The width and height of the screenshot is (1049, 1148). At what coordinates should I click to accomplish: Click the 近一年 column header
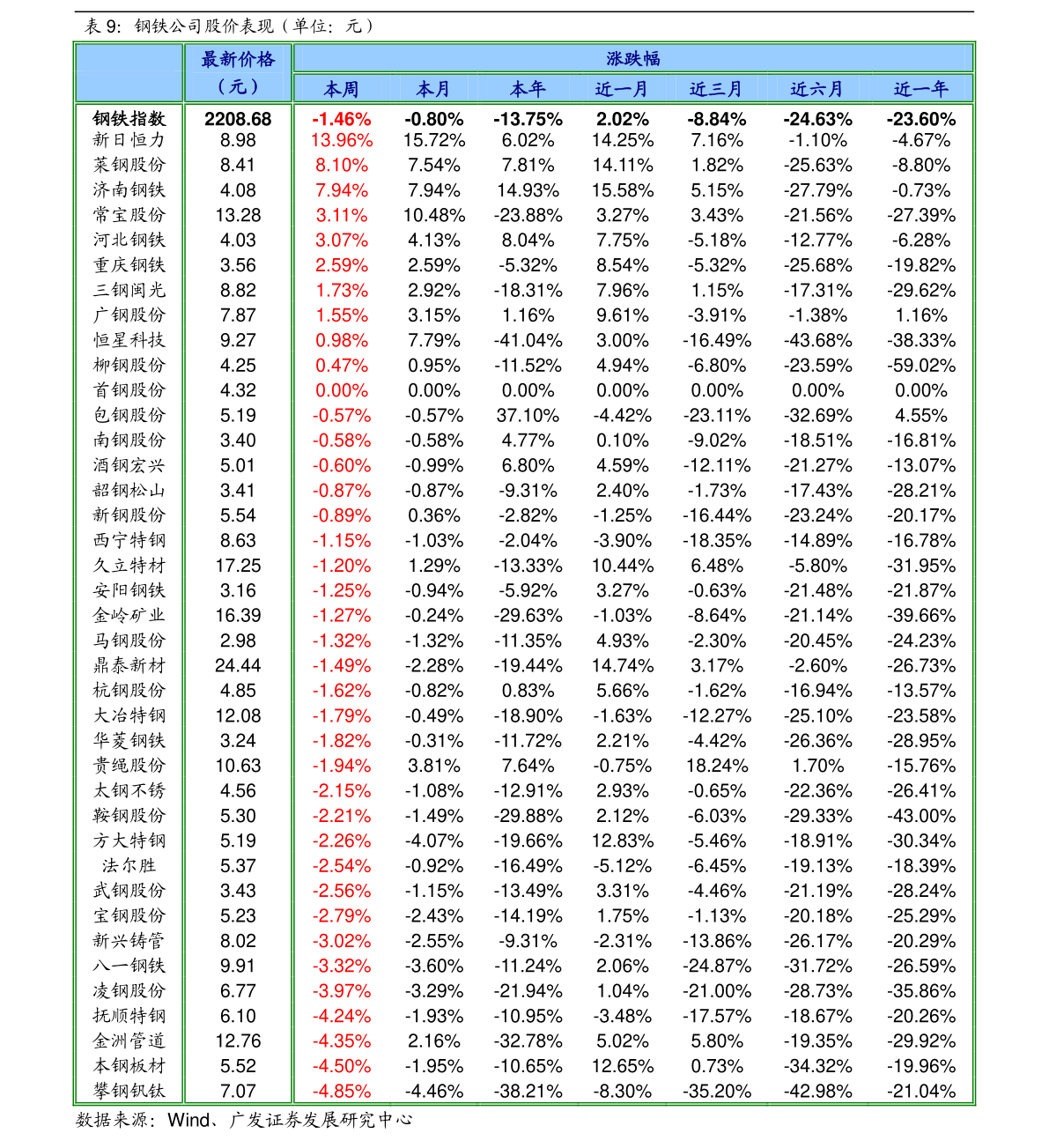pos(921,89)
